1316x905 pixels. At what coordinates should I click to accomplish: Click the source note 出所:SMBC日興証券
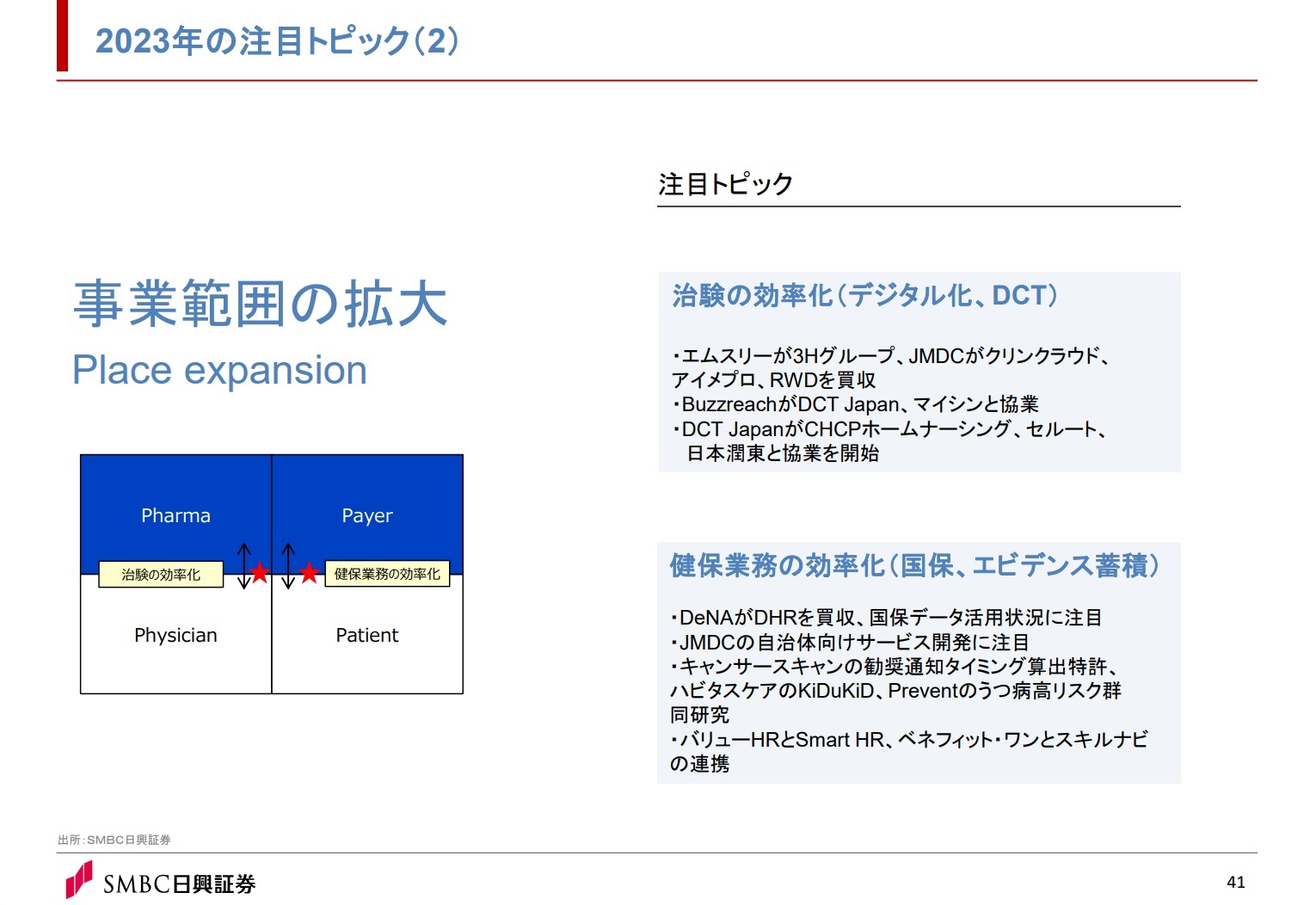[x=114, y=840]
